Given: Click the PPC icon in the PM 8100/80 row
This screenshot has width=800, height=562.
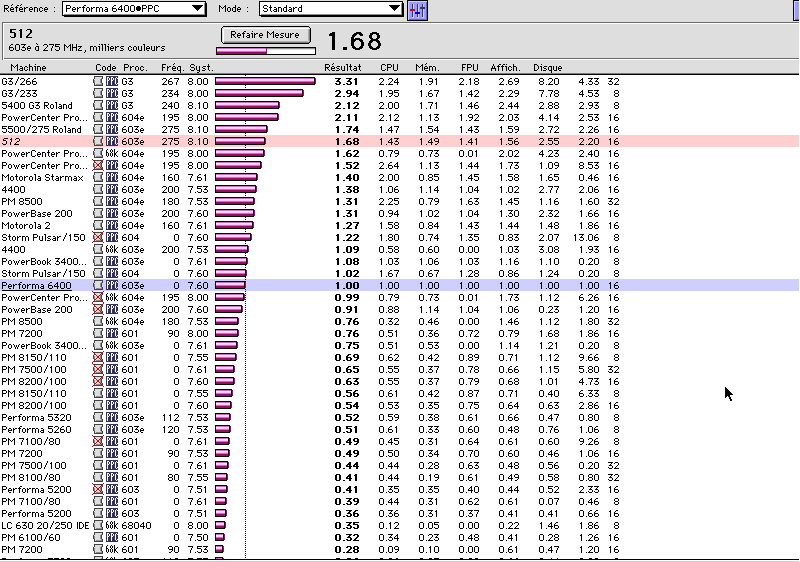Looking at the screenshot, I should (x=112, y=477).
